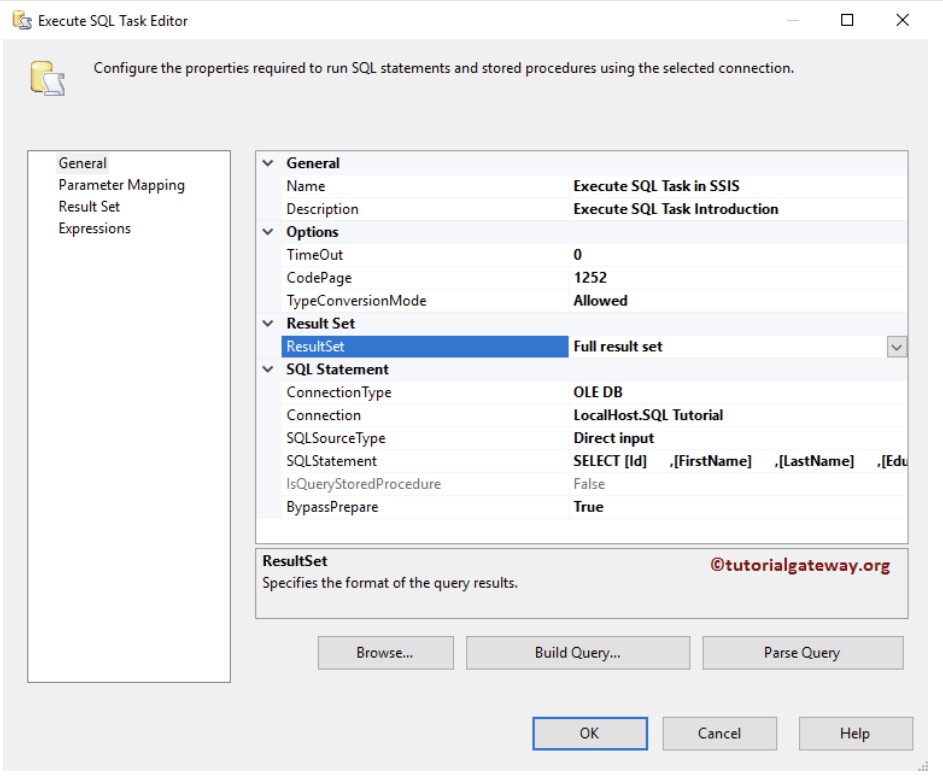Select the Full result set value
Screen dimensions: 943x776
[x=728, y=346]
